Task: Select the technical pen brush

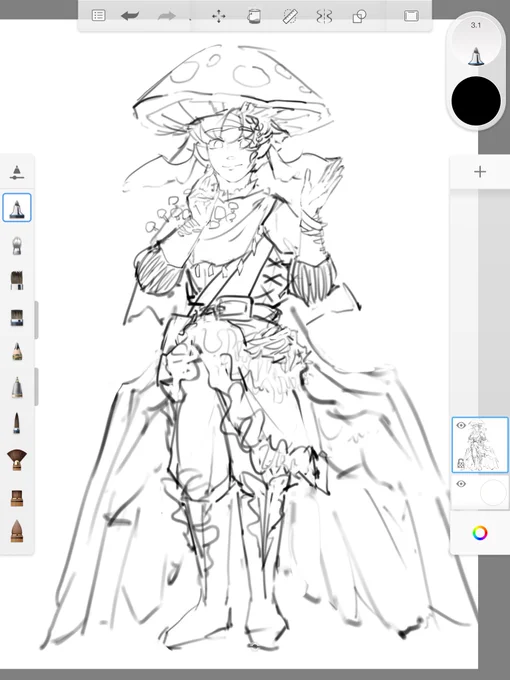Action: [16, 208]
